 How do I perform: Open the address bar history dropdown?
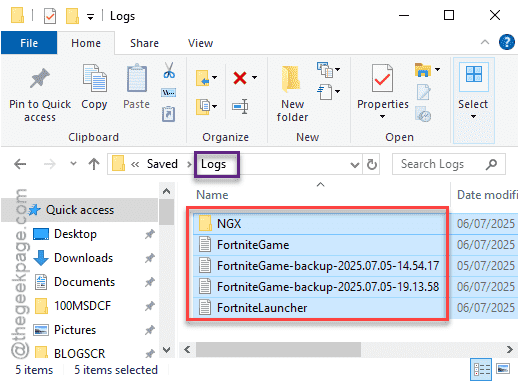(x=355, y=164)
